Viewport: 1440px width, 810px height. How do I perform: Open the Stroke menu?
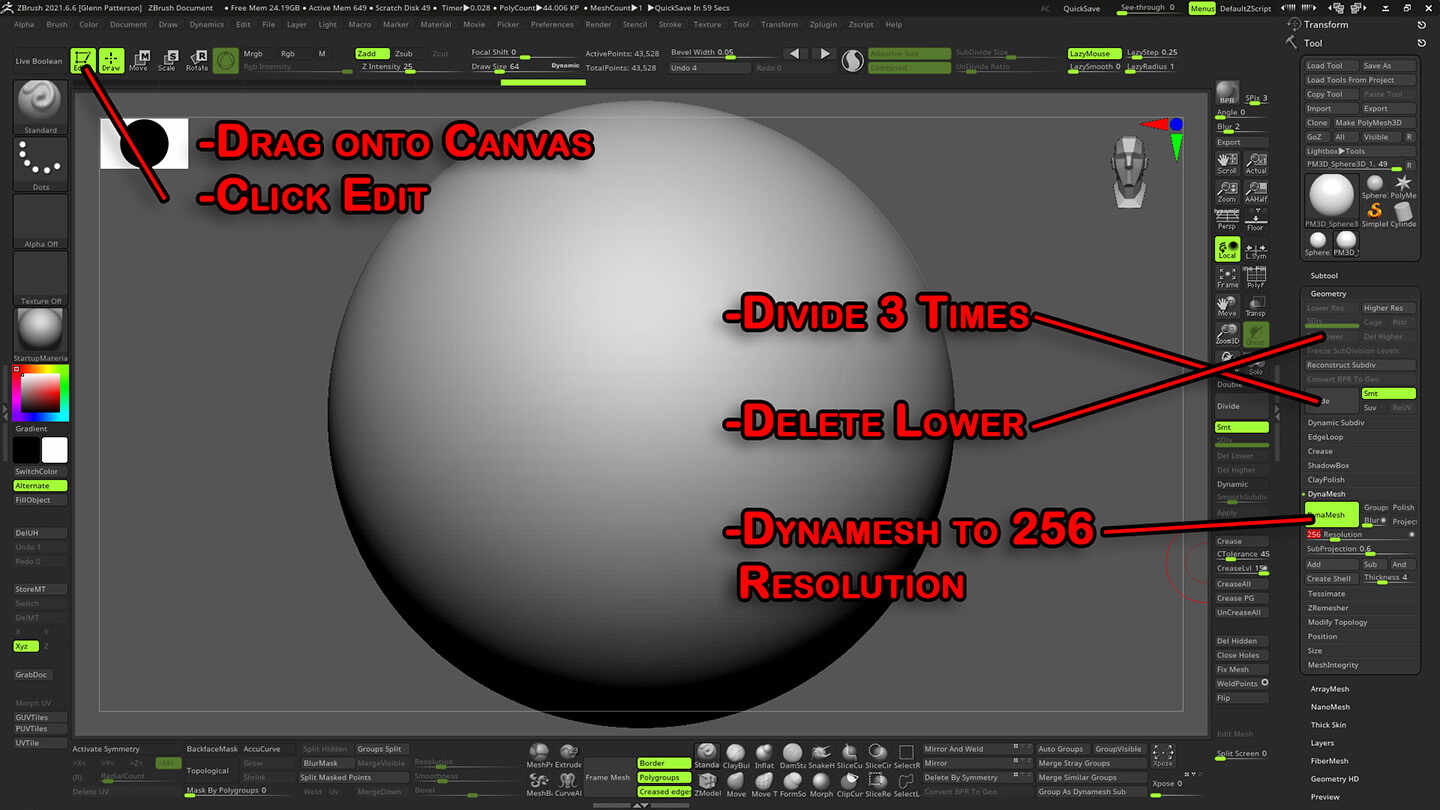pyautogui.click(x=670, y=24)
